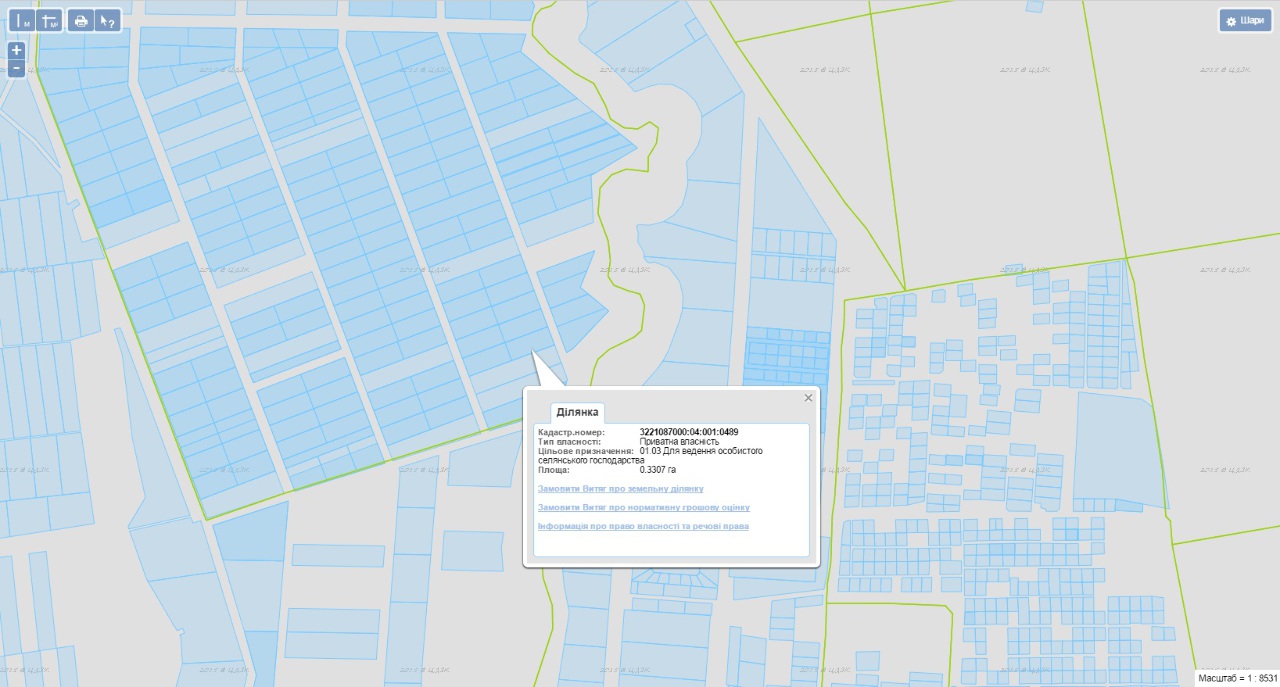Select the distance measurement tool

tap(23, 20)
